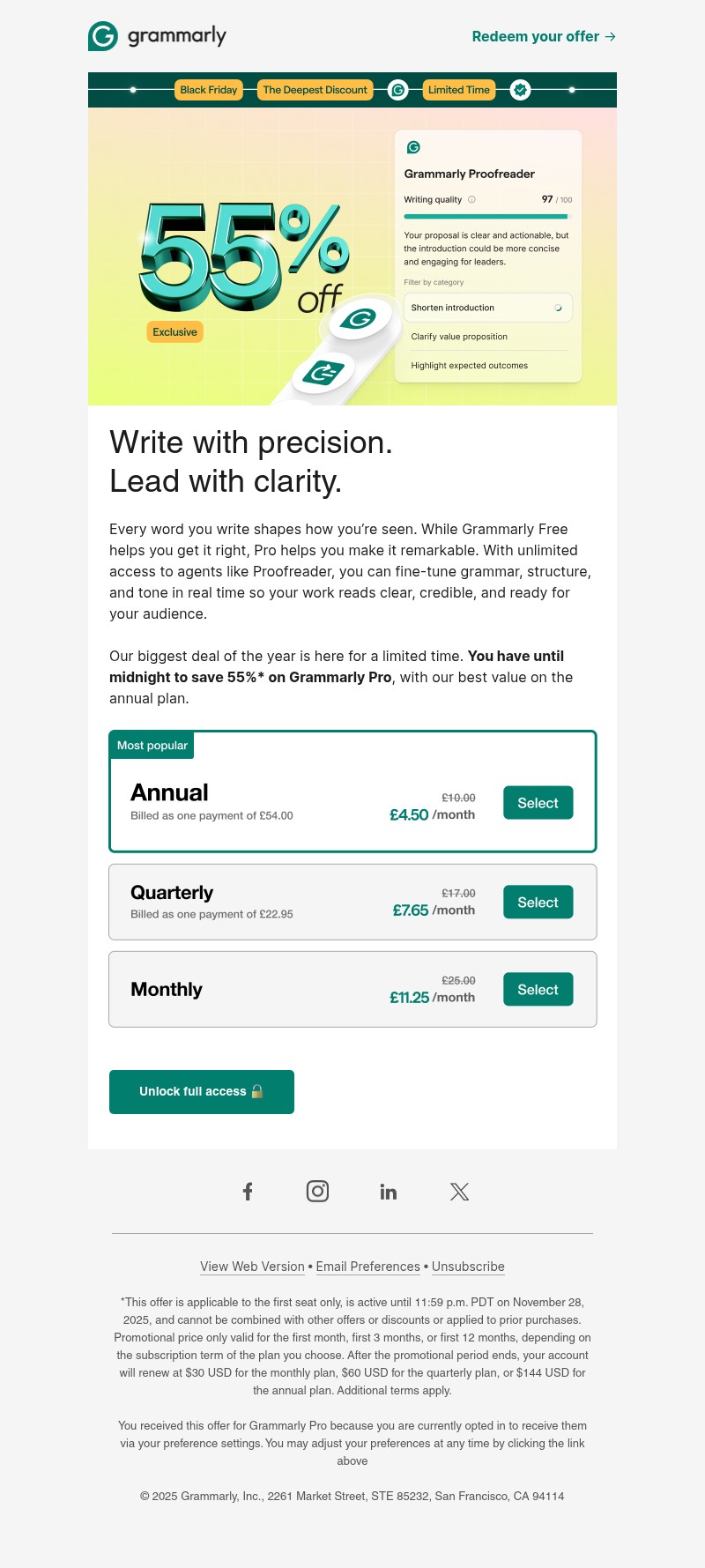Viewport: 705px width, 1568px height.
Task: Click the Unlock full access button
Action: [201, 1091]
